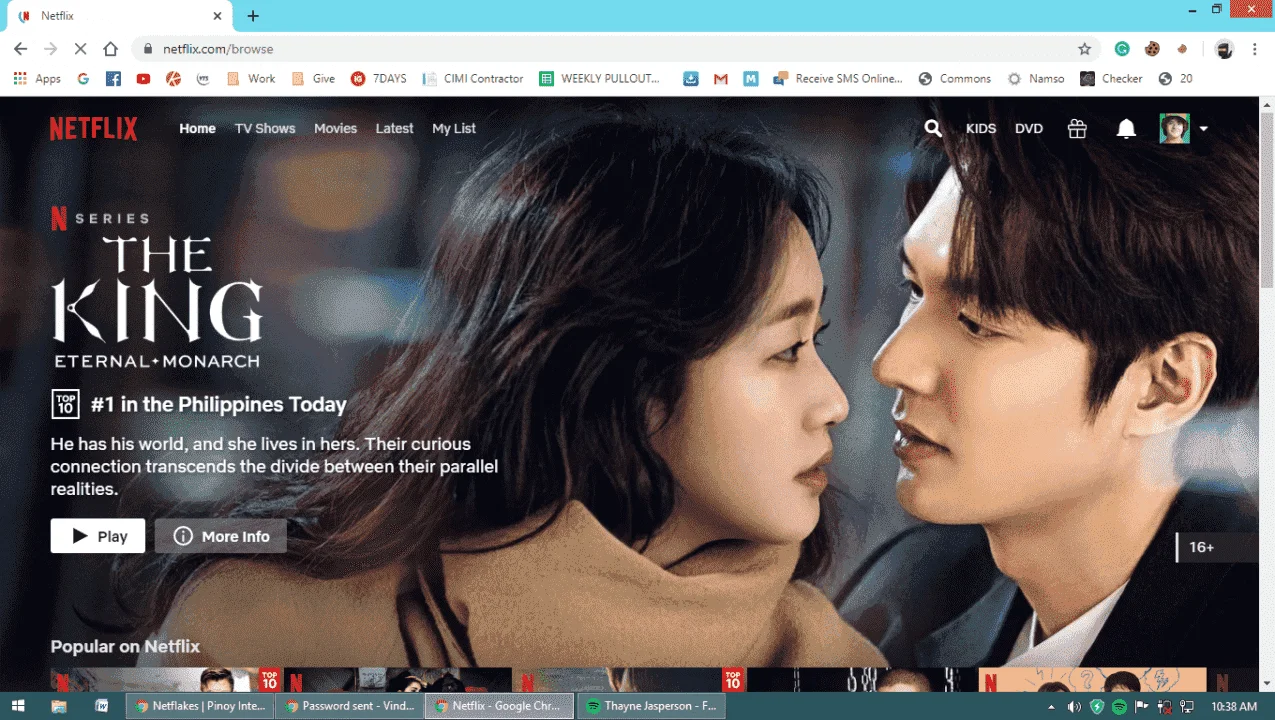Click the netflix.com/browse address bar
Image resolution: width=1275 pixels, height=720 pixels.
pyautogui.click(x=614, y=49)
